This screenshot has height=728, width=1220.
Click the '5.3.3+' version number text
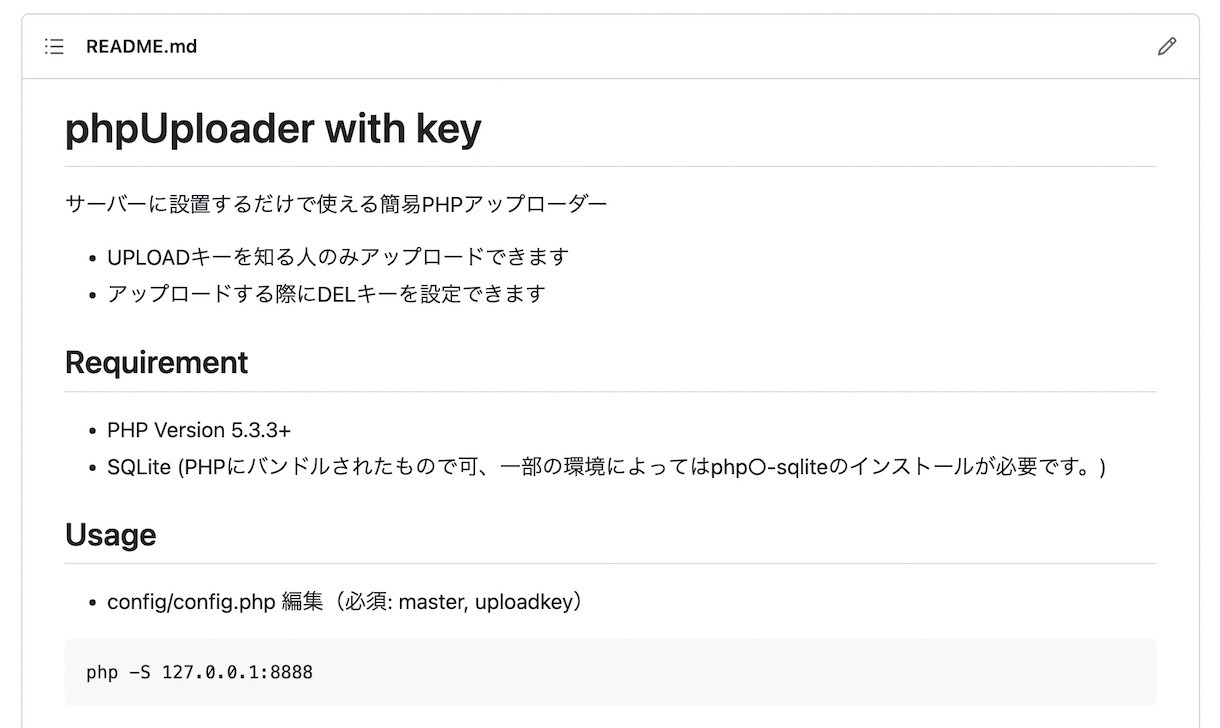260,430
